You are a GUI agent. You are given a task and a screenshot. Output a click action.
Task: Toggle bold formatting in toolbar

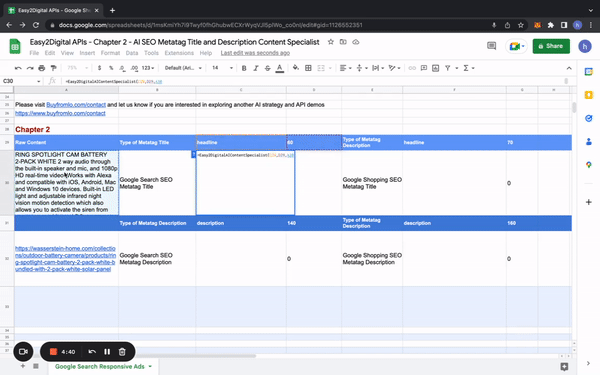pos(244,68)
